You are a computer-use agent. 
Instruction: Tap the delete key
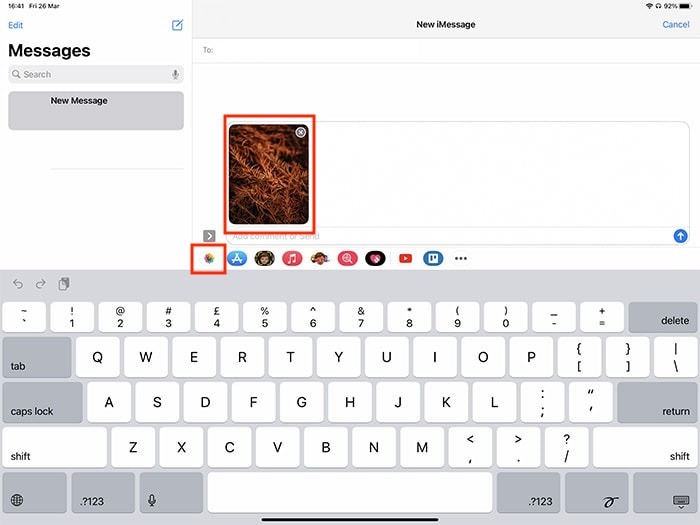663,317
